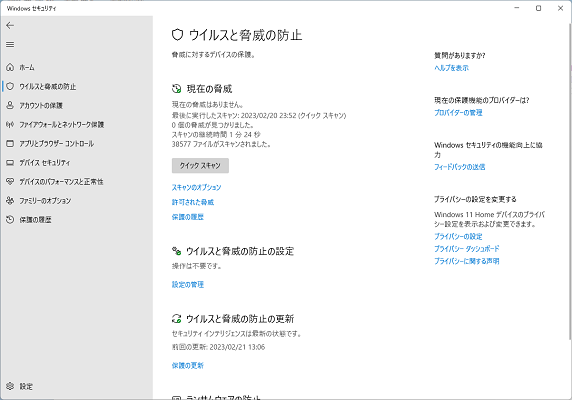This screenshot has height=400, width=572.
Task: Start a クイック スキャン
Action: pyautogui.click(x=200, y=166)
